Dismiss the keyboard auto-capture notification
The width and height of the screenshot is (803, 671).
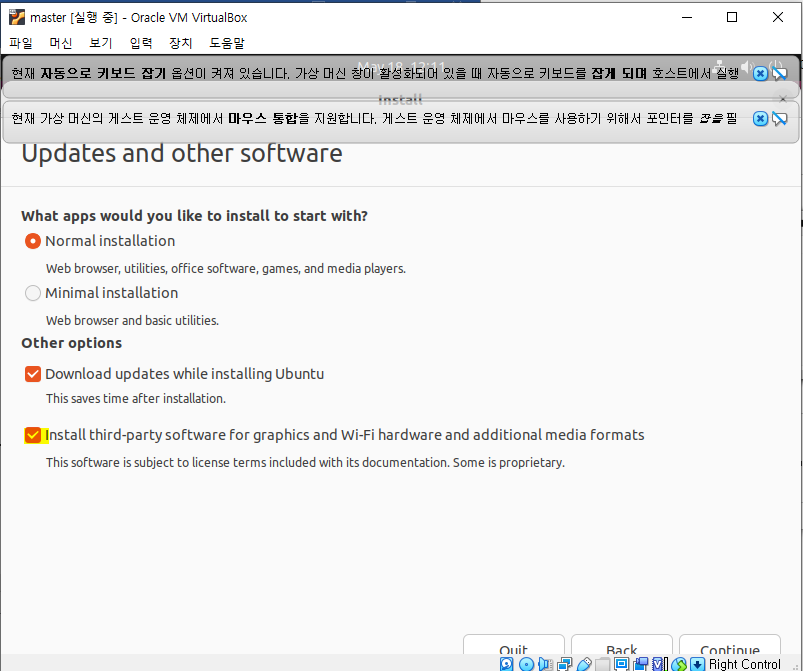760,73
